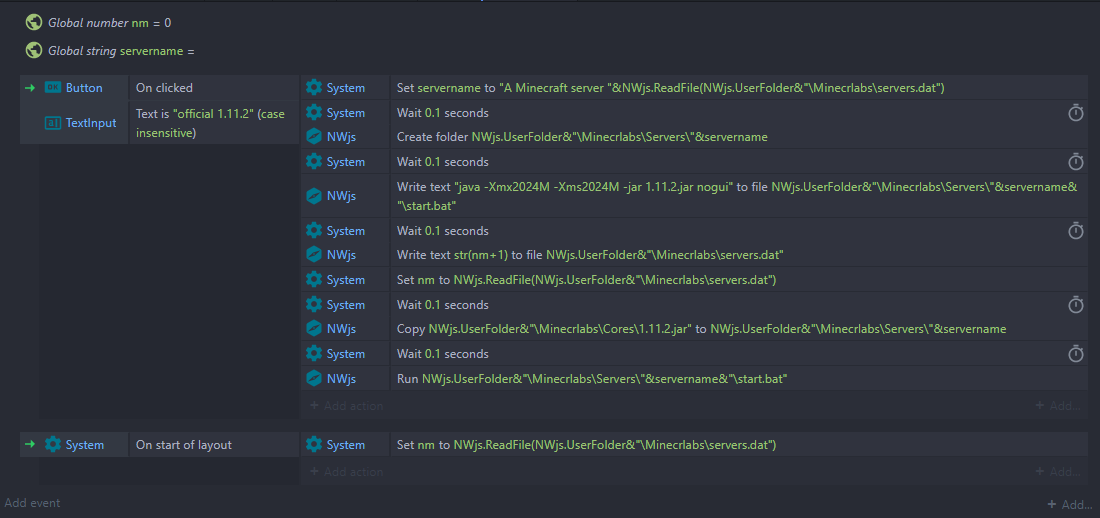The image size is (1100, 518).
Task: Click the stopwatch icon on the third Wait 0.1 seconds action
Action: pos(1075,230)
